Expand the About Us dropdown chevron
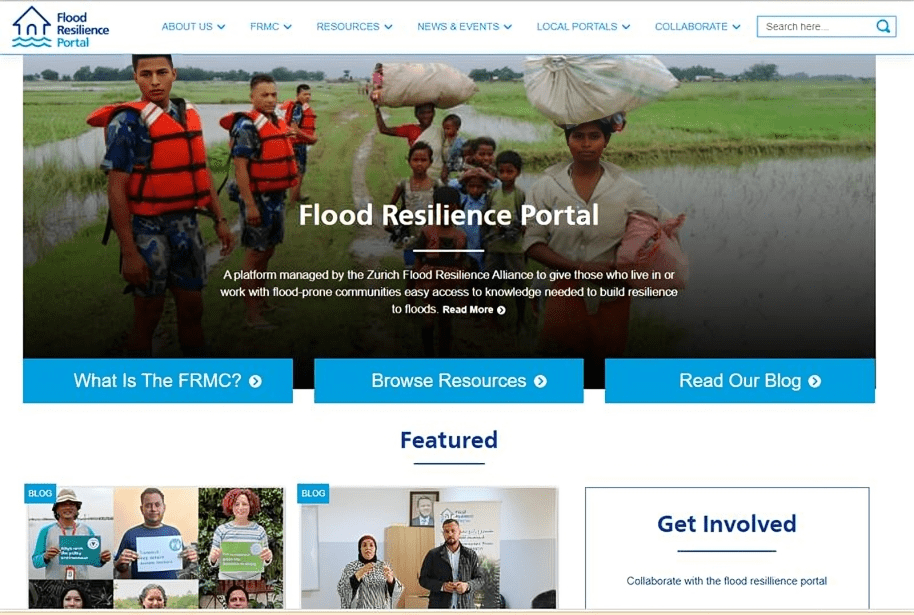 pyautogui.click(x=221, y=27)
